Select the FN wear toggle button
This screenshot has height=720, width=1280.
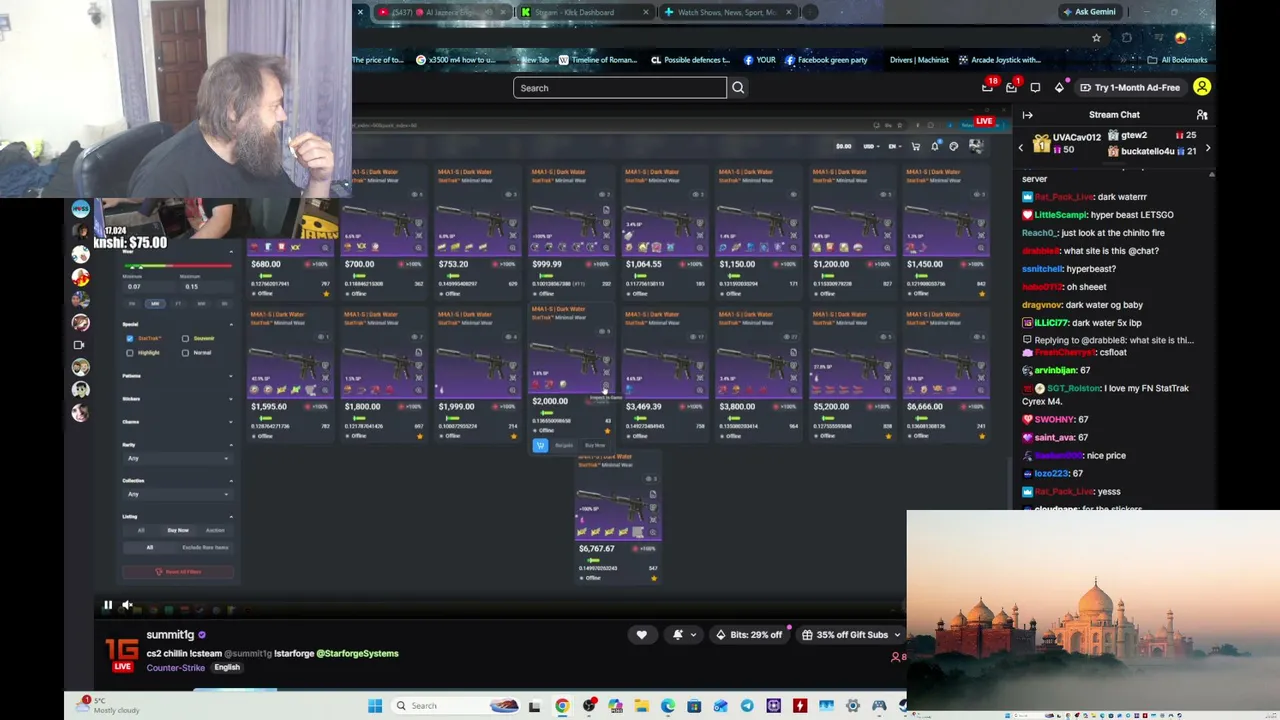[x=132, y=304]
